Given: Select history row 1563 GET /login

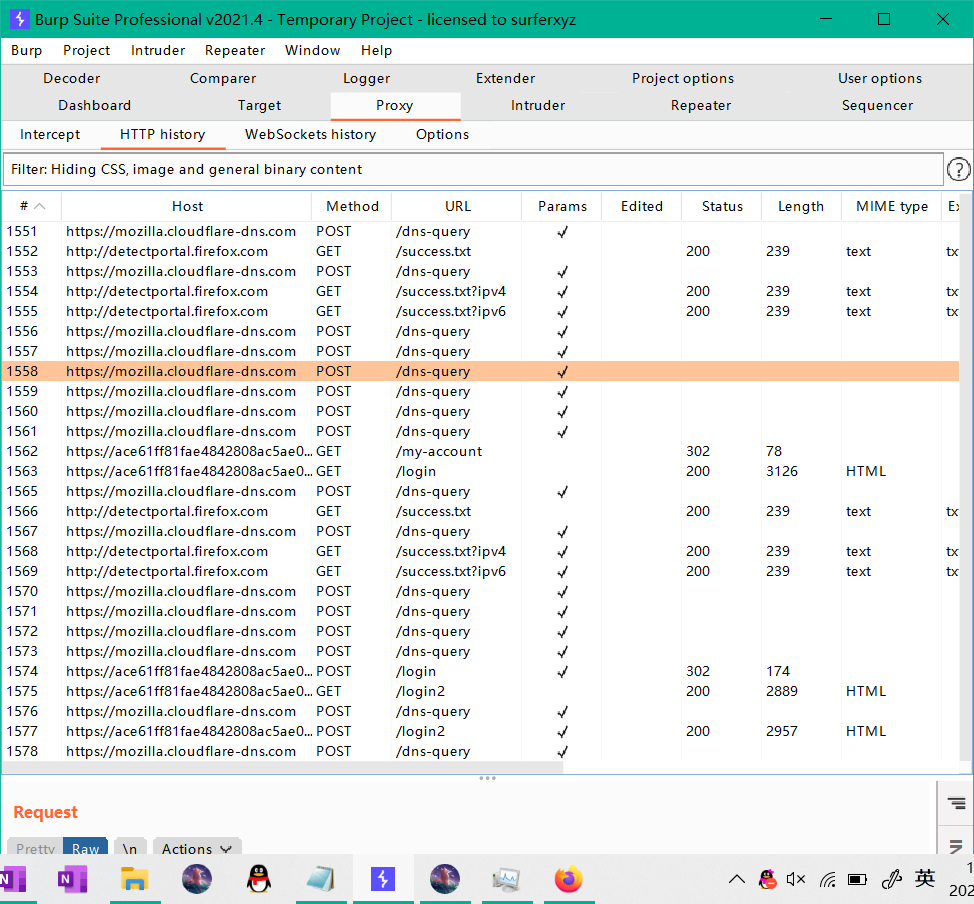Looking at the screenshot, I should point(481,471).
